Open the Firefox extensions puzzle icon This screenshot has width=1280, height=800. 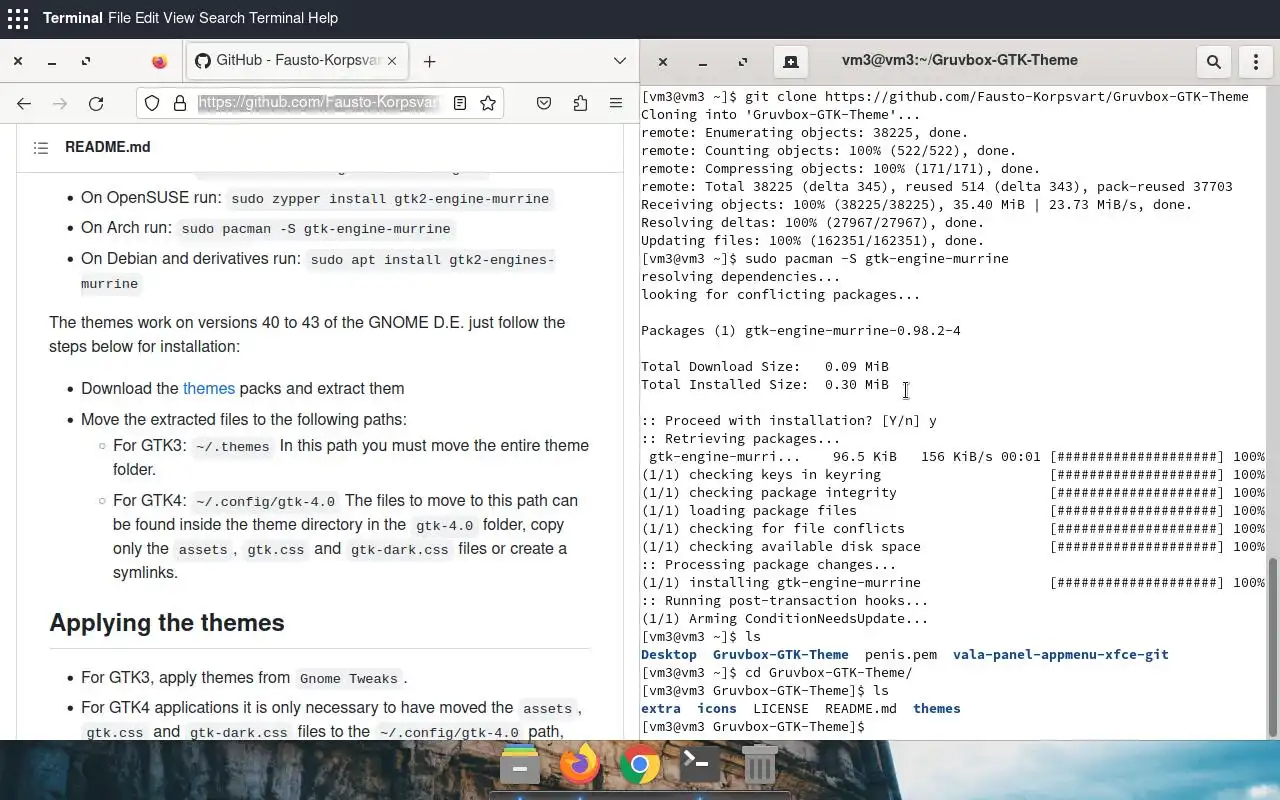tap(580, 103)
